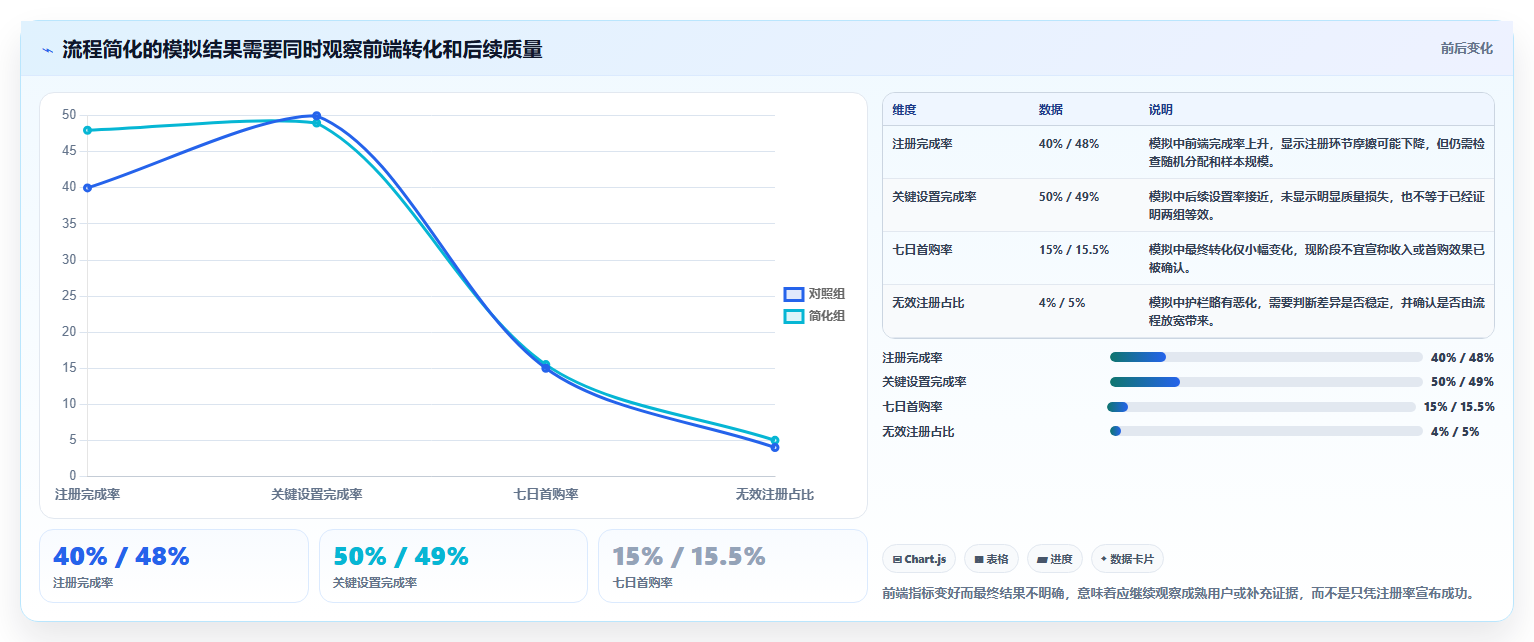Toggle the 简化组 legend swatch
The width and height of the screenshot is (1534, 642).
(793, 316)
